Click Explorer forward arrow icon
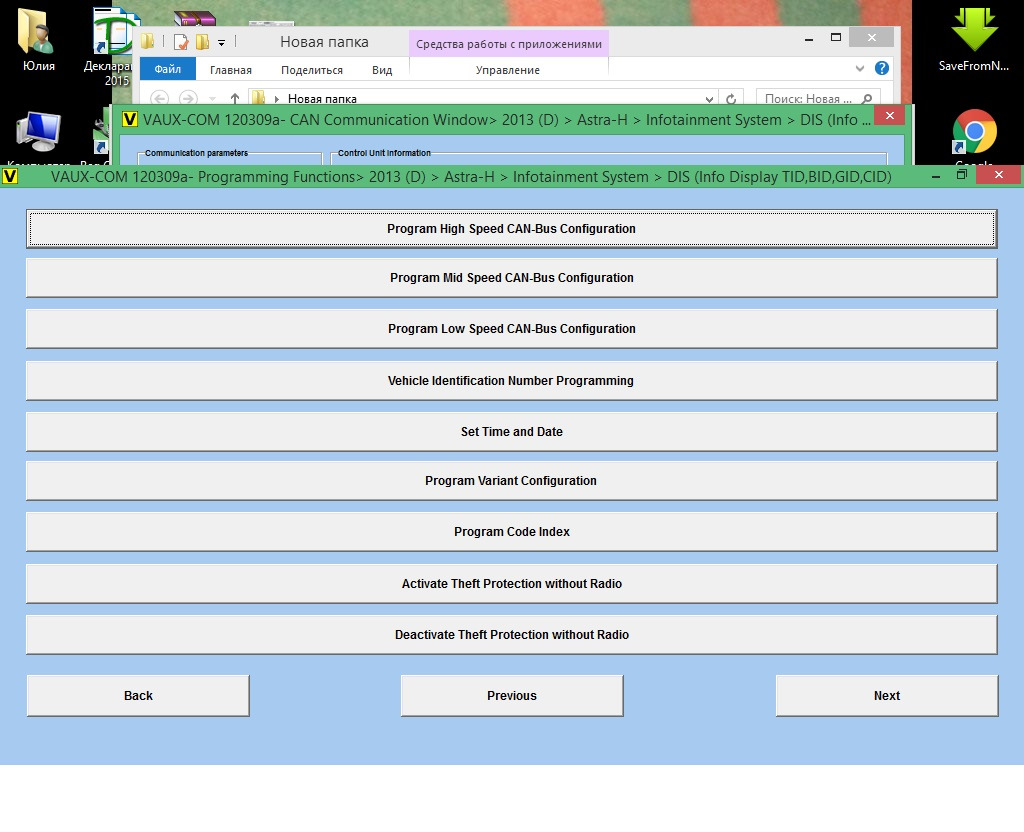1024x832 pixels. coord(188,99)
